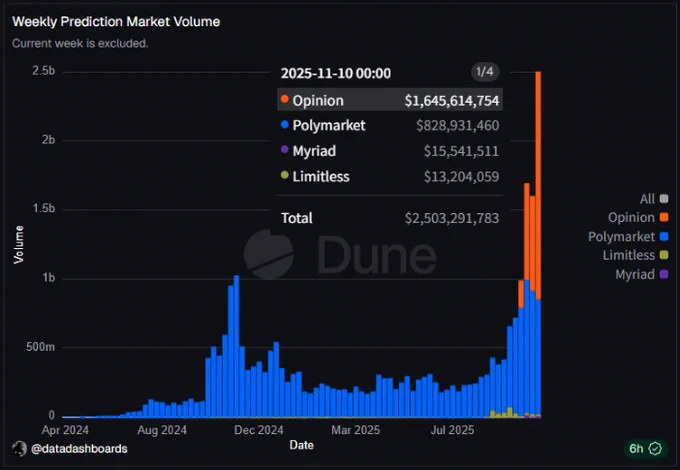This screenshot has height=470, width=680.
Task: Click the 2.5b y-axis label
Action: (43, 71)
